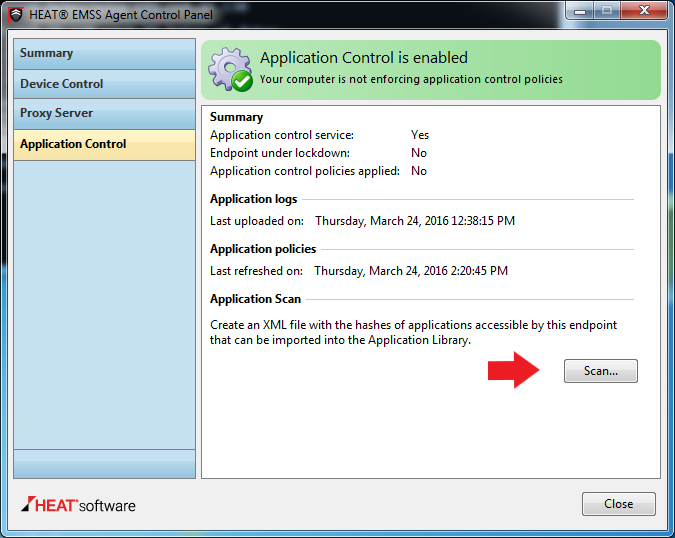Start an application scan with Scan button
This screenshot has width=675, height=538.
(x=601, y=371)
